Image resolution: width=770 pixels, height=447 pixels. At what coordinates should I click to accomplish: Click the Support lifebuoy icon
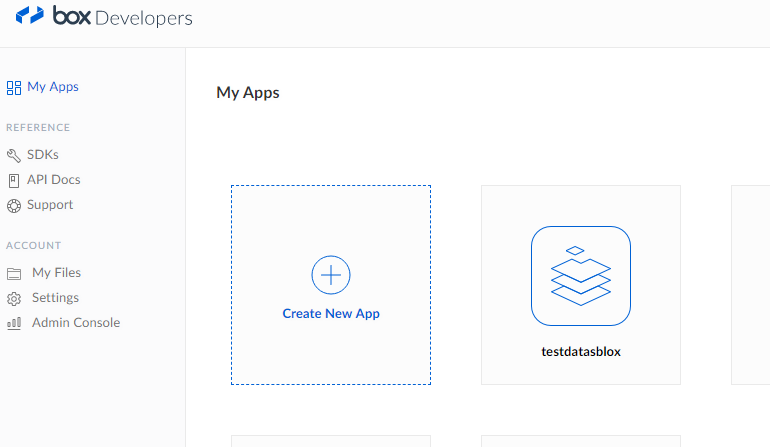point(14,206)
